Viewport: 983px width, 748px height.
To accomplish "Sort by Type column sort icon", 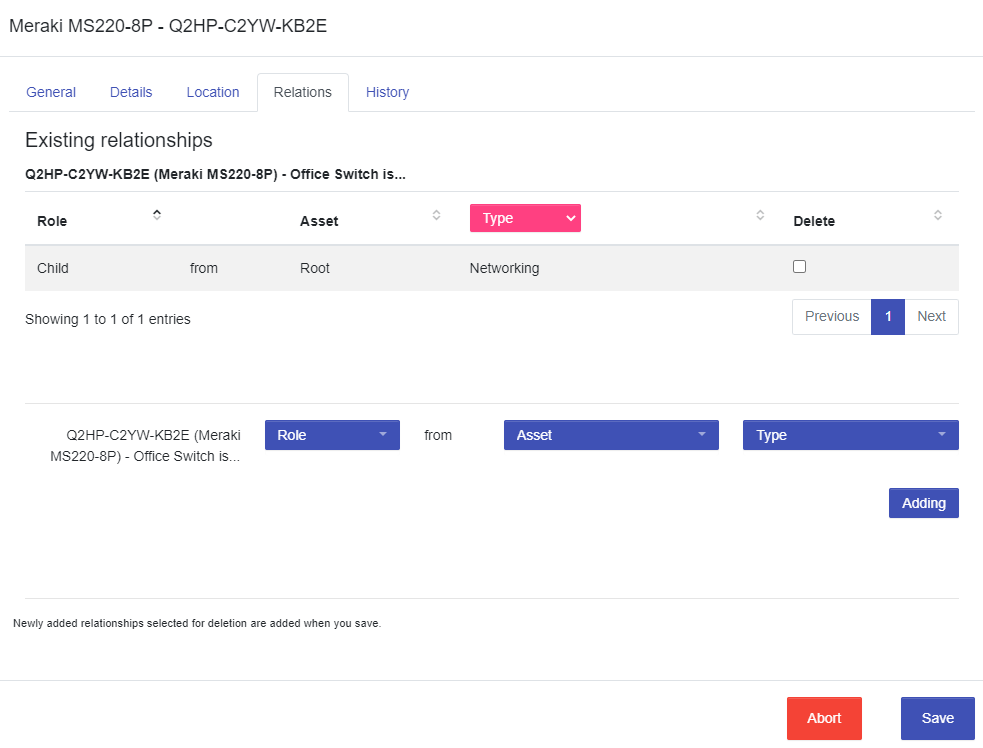I will (x=760, y=215).
